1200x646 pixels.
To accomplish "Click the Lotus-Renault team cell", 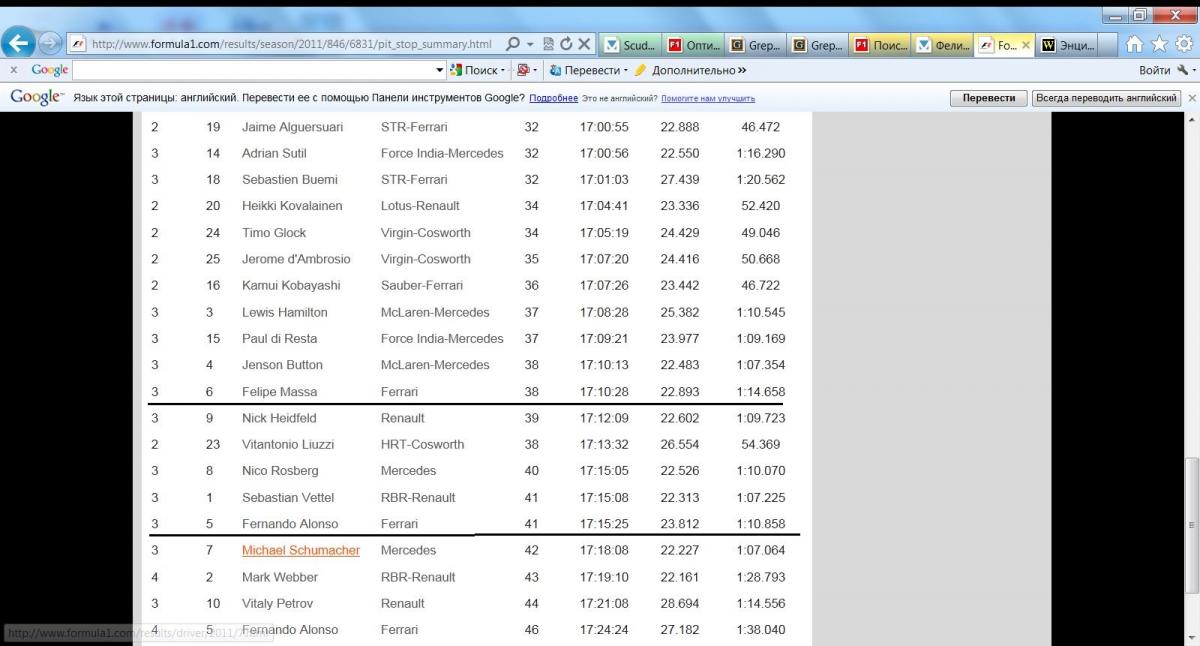I will point(420,206).
